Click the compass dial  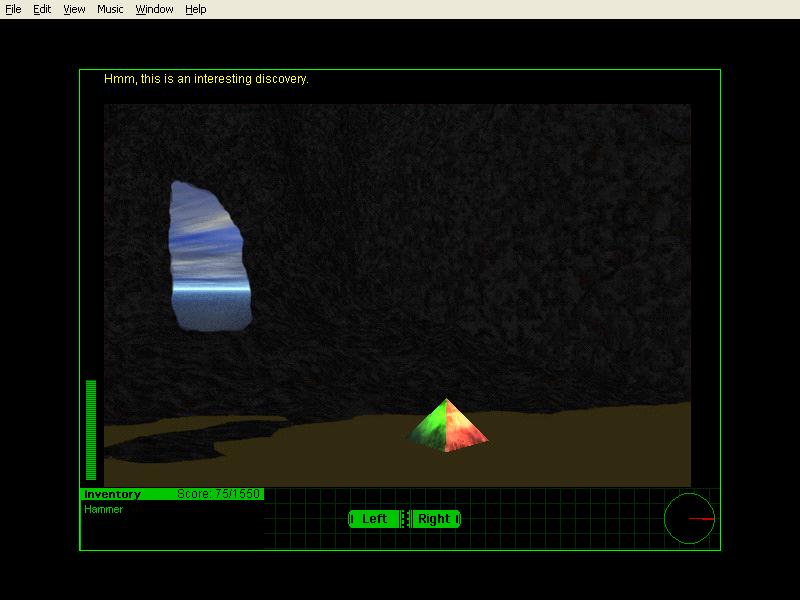[690, 516]
